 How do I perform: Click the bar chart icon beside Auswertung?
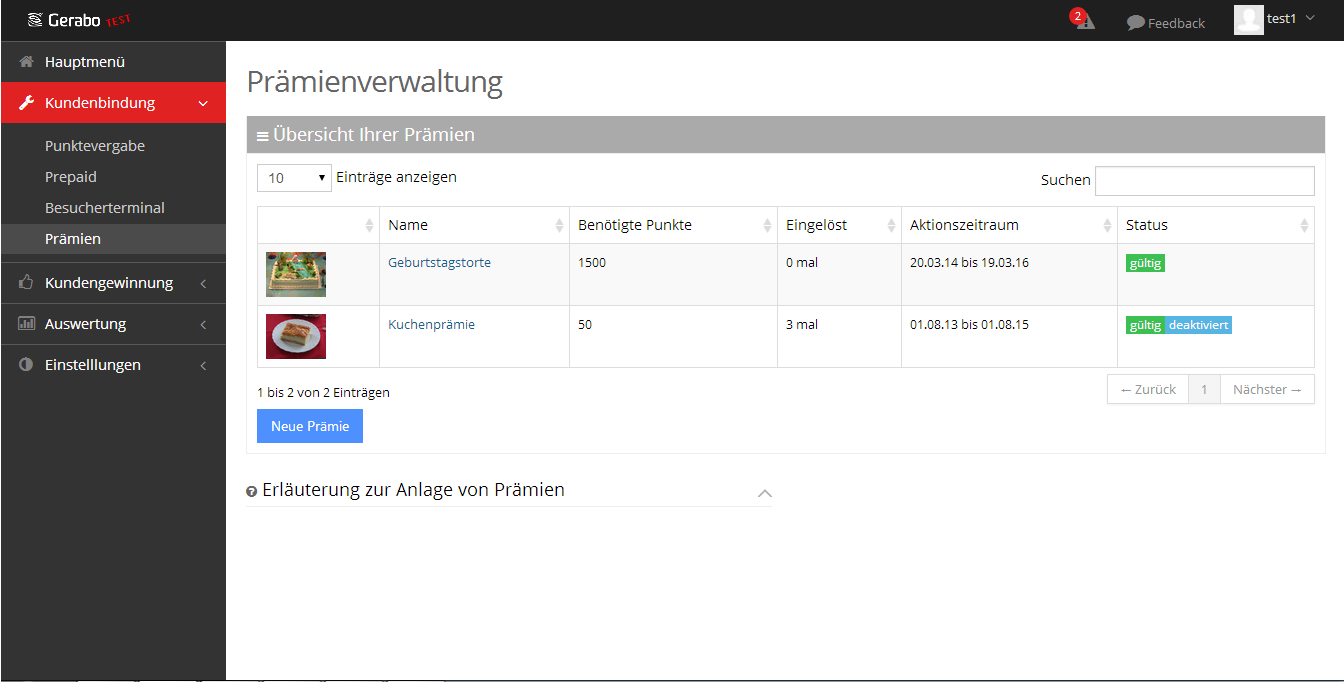[27, 324]
